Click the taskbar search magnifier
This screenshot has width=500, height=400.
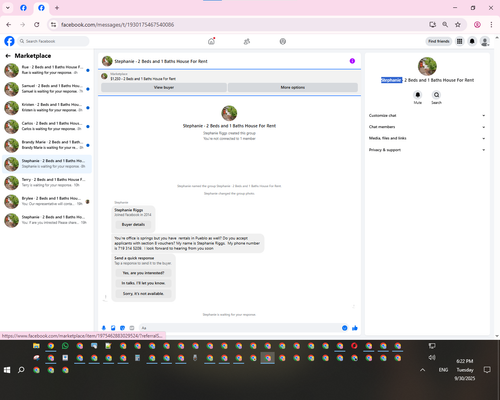click(21, 370)
